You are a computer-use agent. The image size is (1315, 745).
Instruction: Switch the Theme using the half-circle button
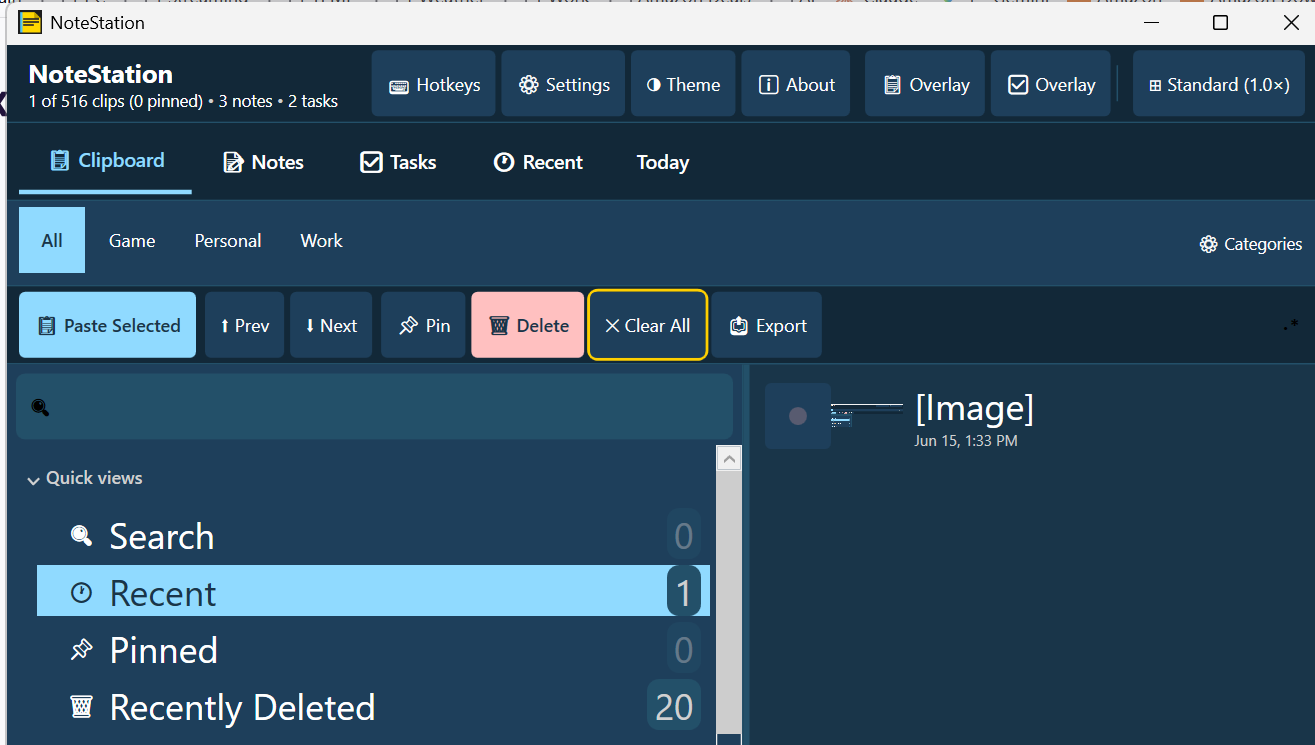coord(683,84)
